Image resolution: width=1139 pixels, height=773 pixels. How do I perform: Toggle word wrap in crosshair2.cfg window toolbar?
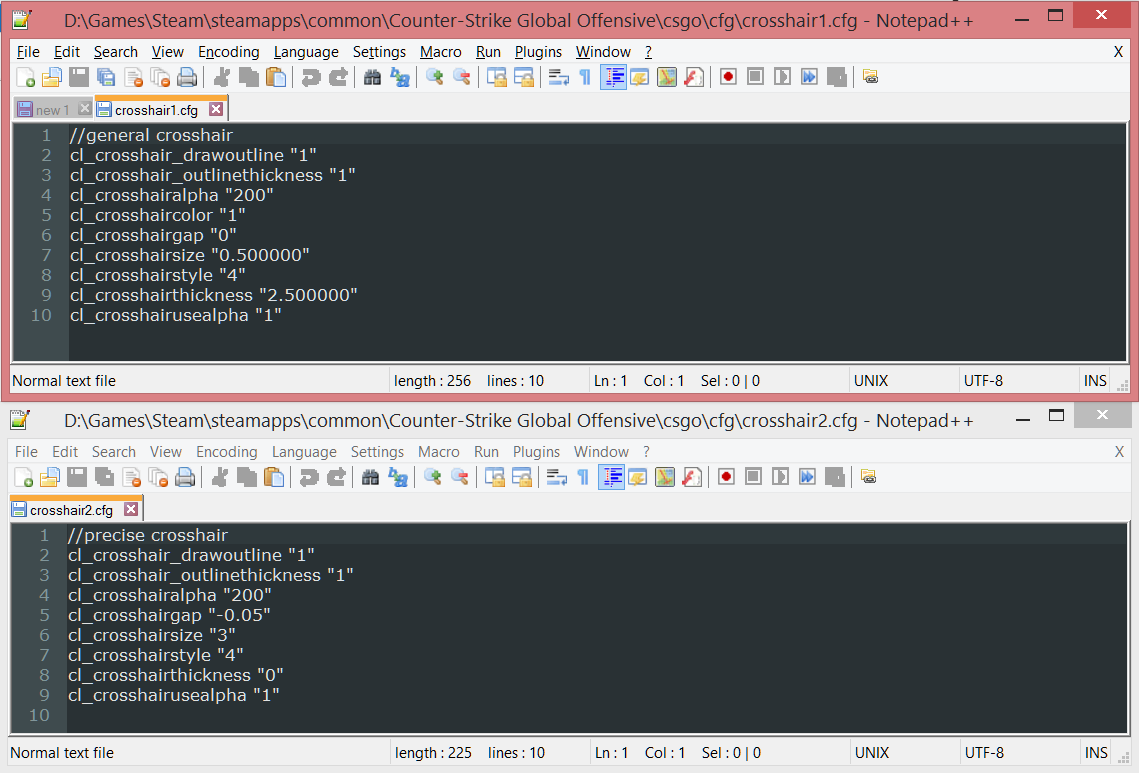click(x=556, y=477)
